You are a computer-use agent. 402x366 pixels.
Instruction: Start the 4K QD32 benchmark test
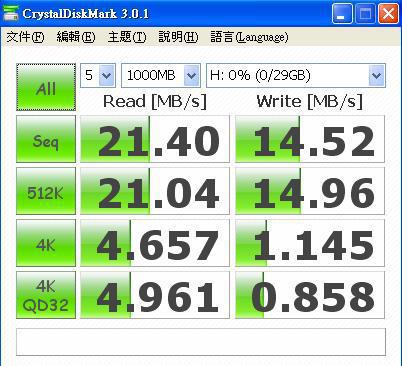(x=46, y=295)
